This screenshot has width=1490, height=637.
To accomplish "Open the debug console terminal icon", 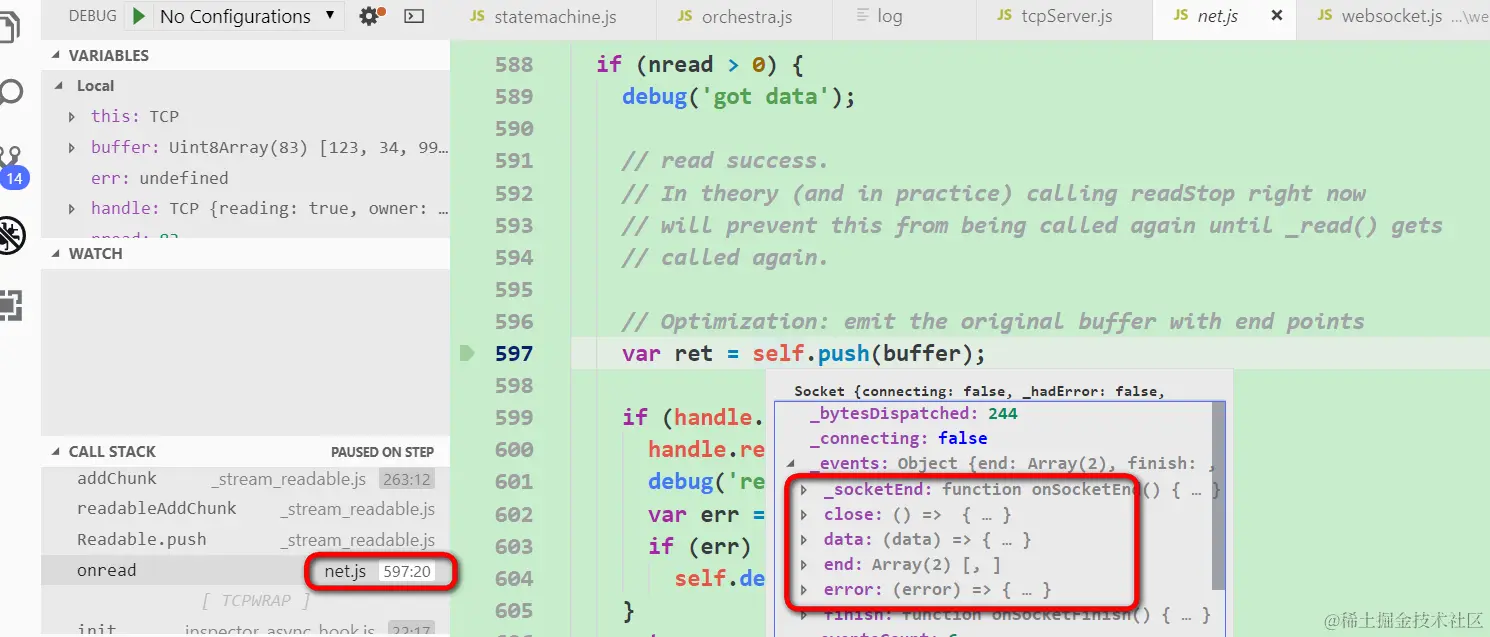I will [x=414, y=16].
